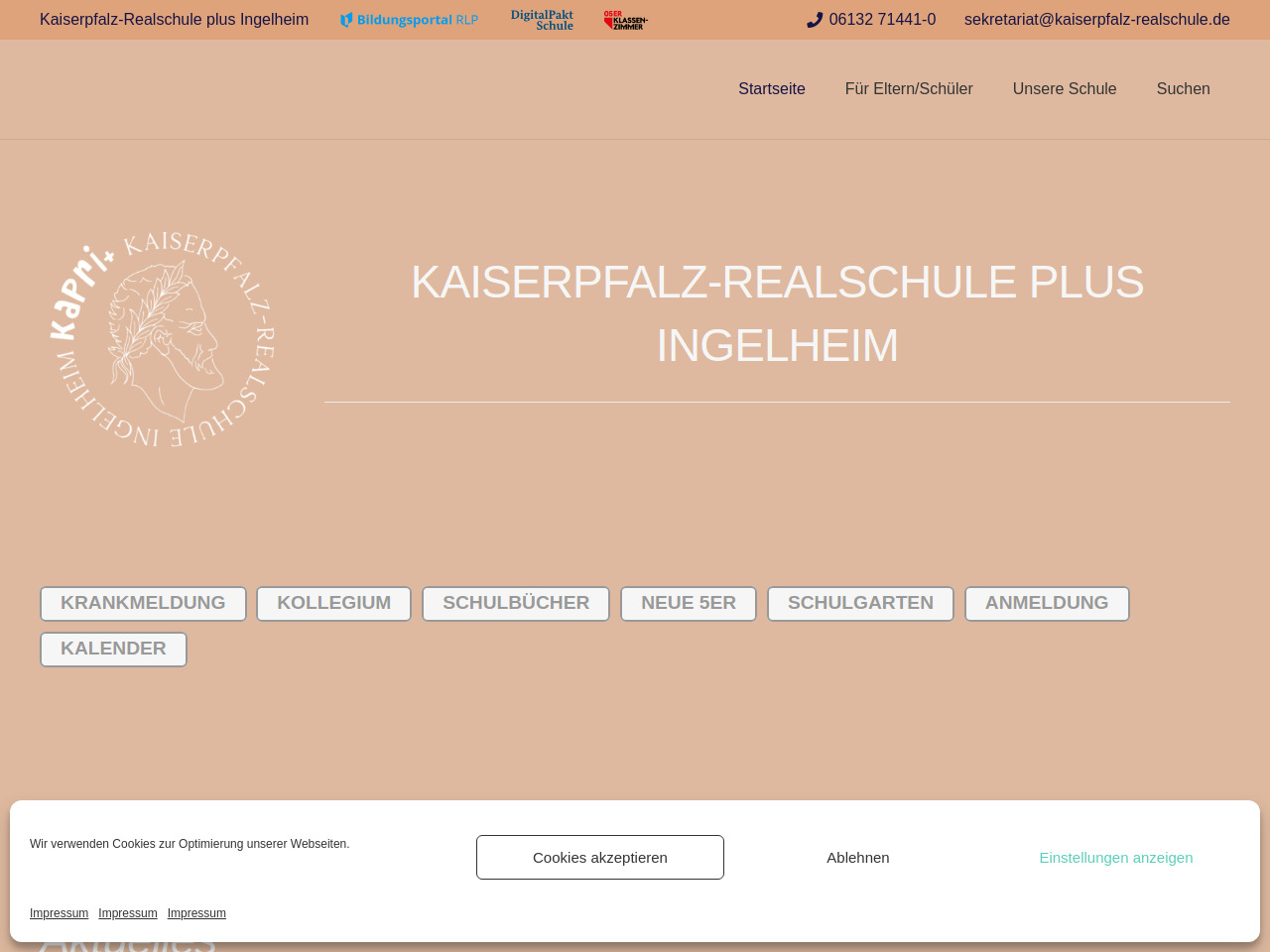Open the Für Eltern/Schüler menu
The image size is (1270, 952).
point(908,89)
